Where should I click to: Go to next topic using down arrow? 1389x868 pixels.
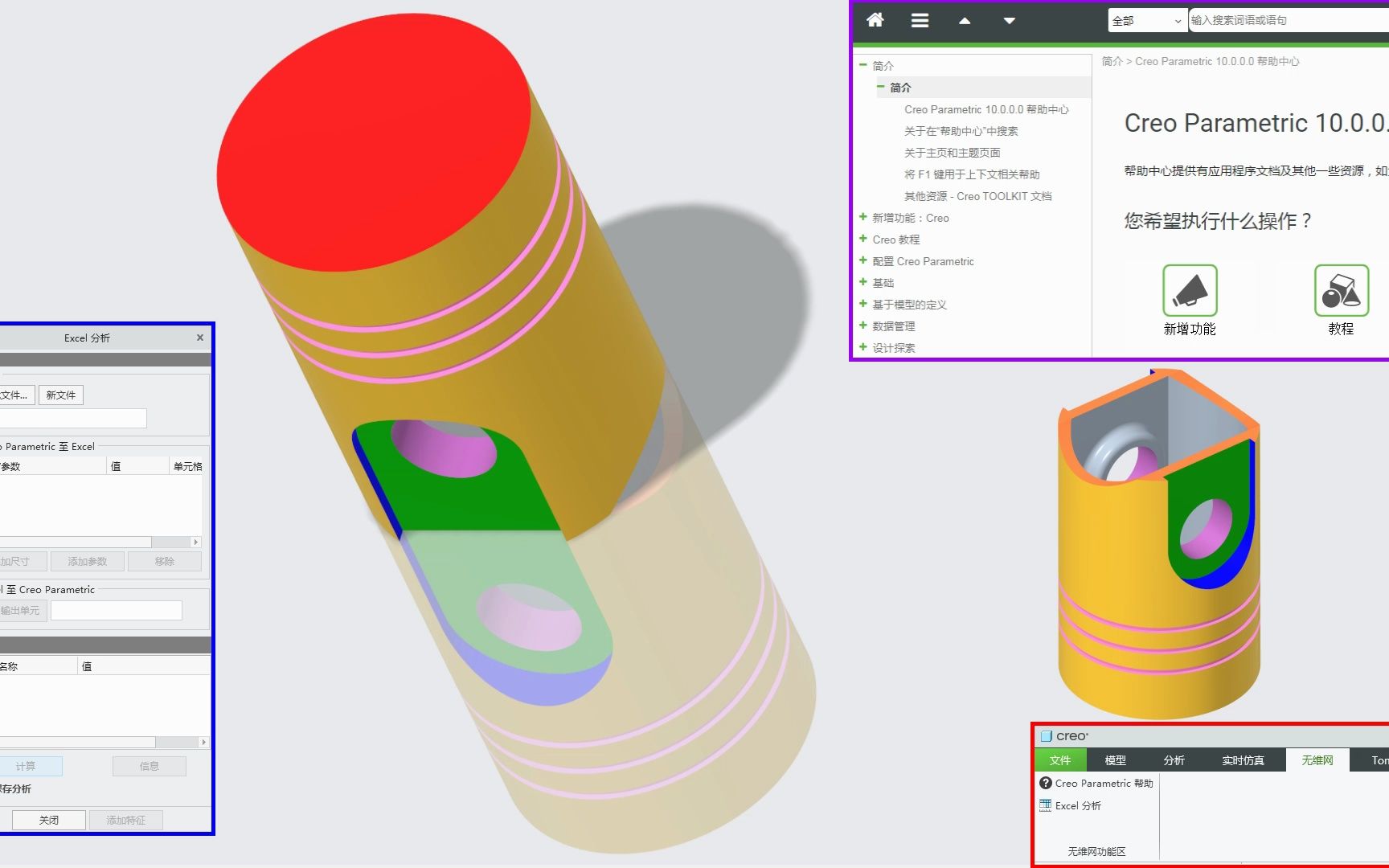tap(1010, 21)
